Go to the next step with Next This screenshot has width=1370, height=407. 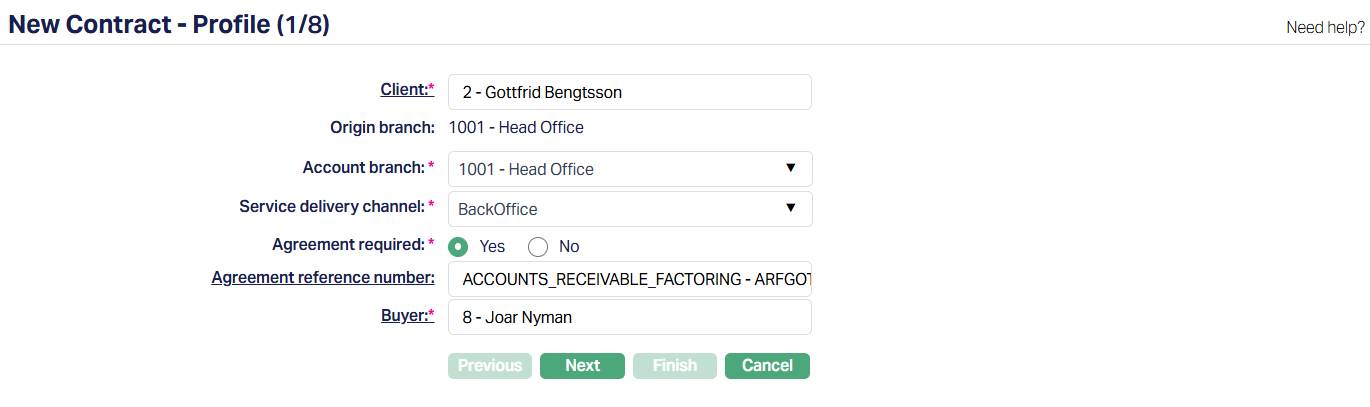582,366
